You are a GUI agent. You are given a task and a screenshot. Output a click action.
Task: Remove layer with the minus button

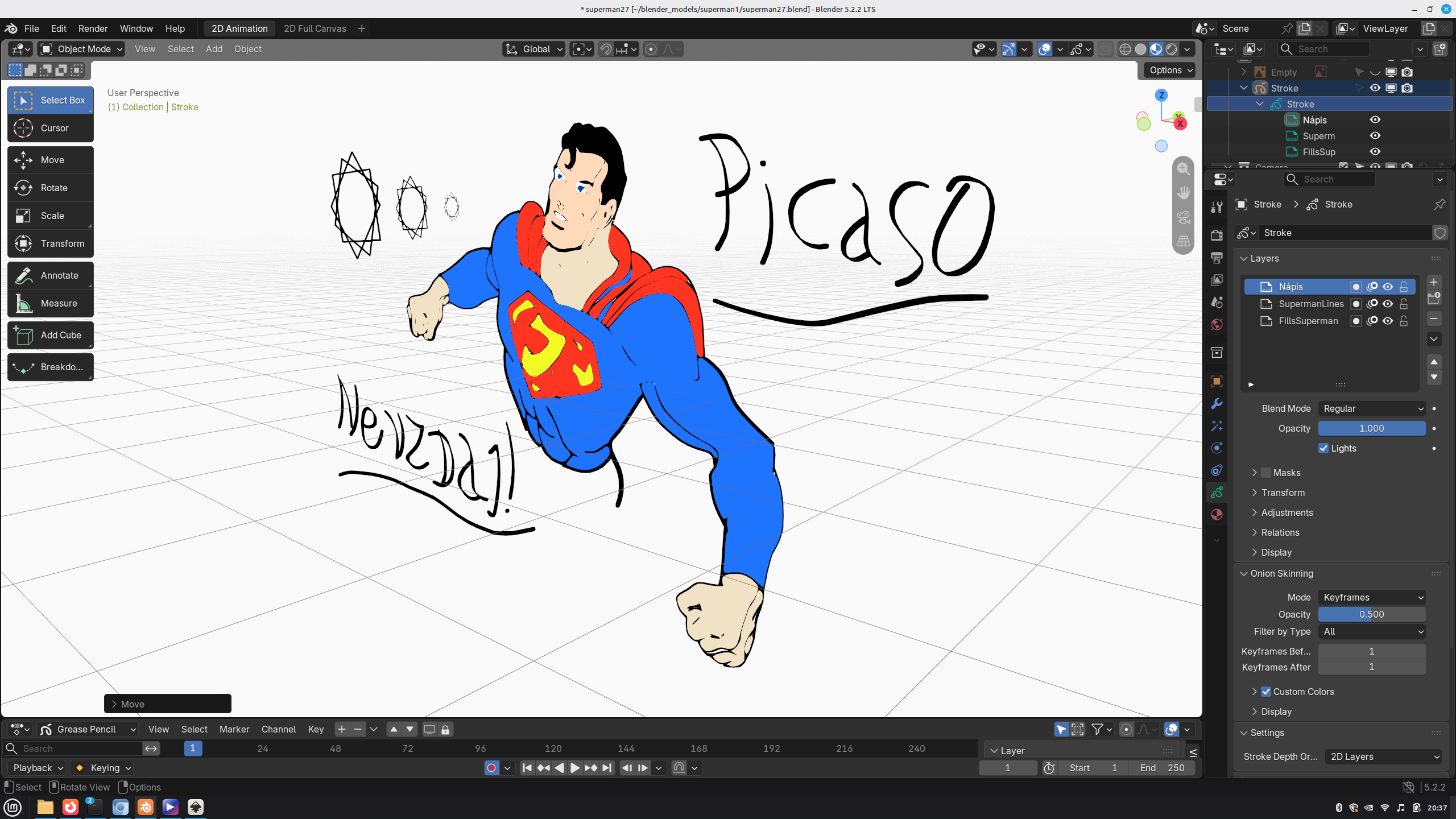click(x=1434, y=318)
